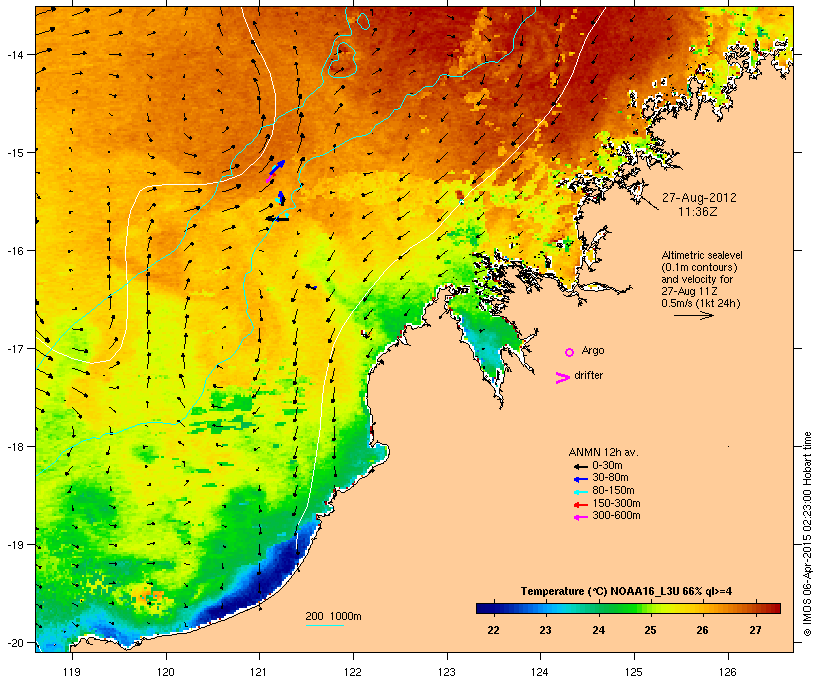Viewport: 820px width, 680px height.
Task: Click the '150-300m' depth label
Action: tap(616, 503)
